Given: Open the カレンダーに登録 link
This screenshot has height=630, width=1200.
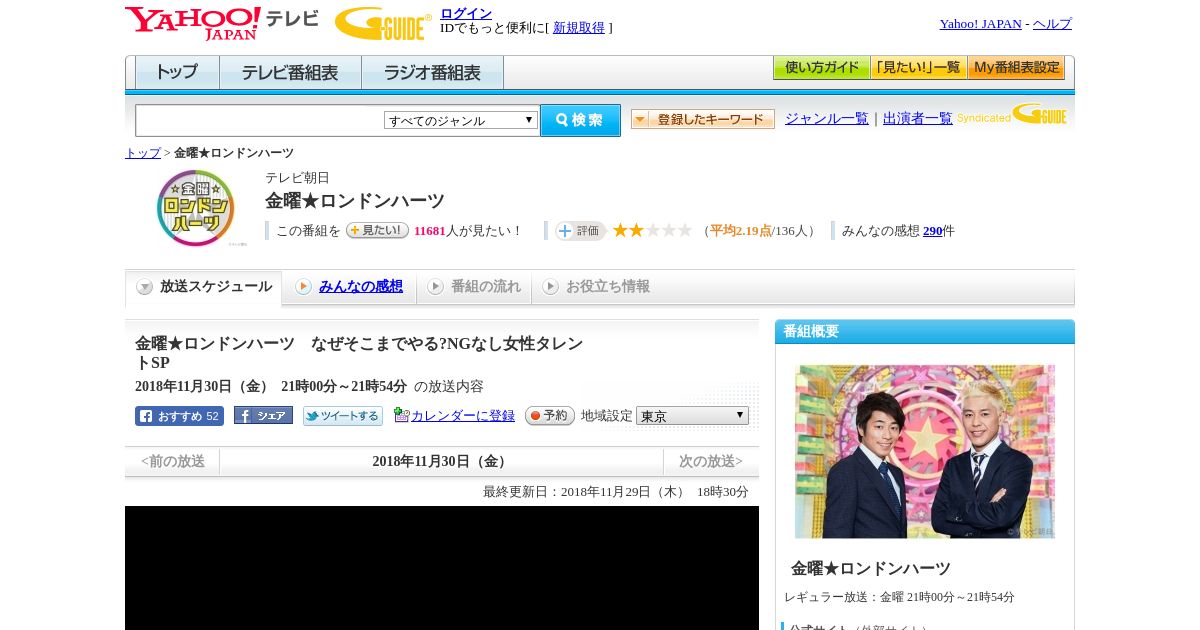Looking at the screenshot, I should click(463, 416).
